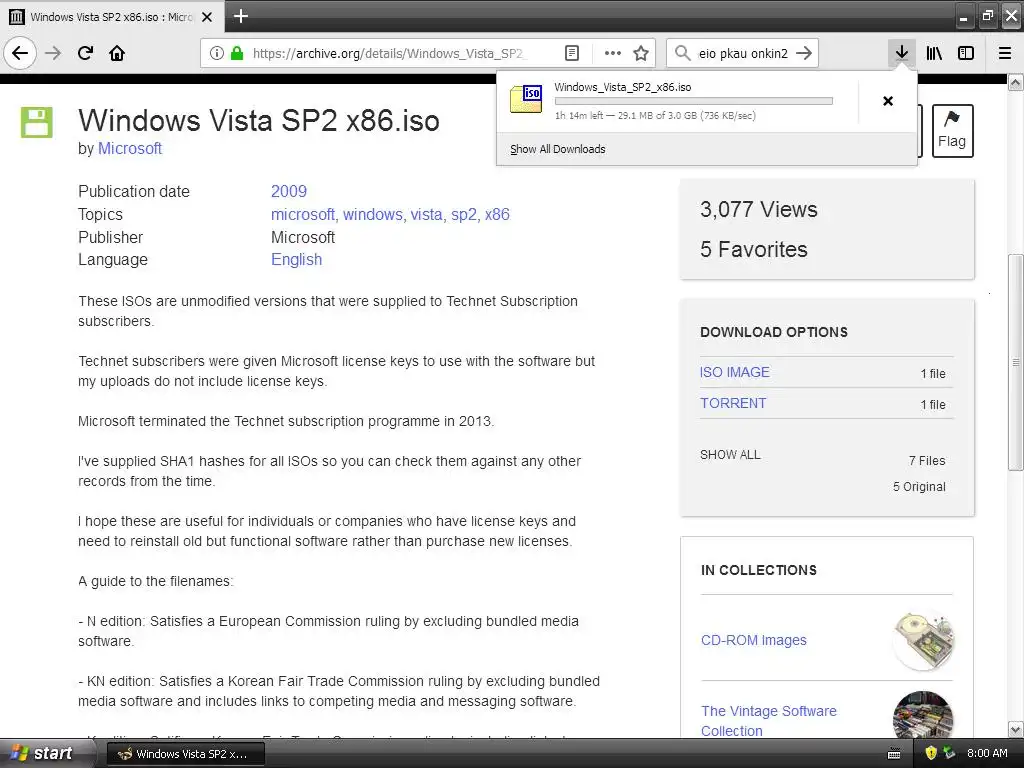
Task: Reload the current page
Action: click(85, 53)
